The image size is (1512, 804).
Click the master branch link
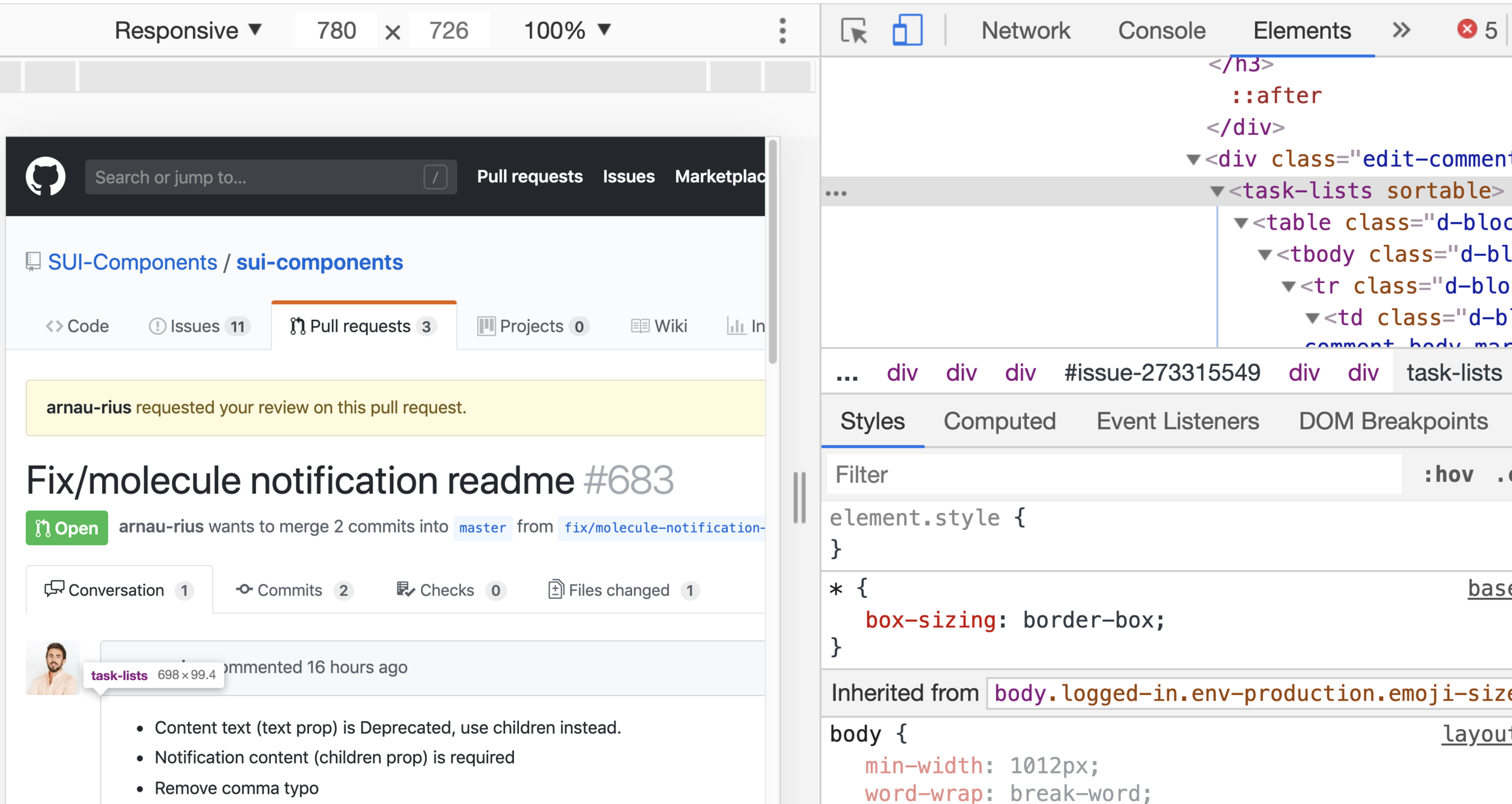(x=482, y=528)
